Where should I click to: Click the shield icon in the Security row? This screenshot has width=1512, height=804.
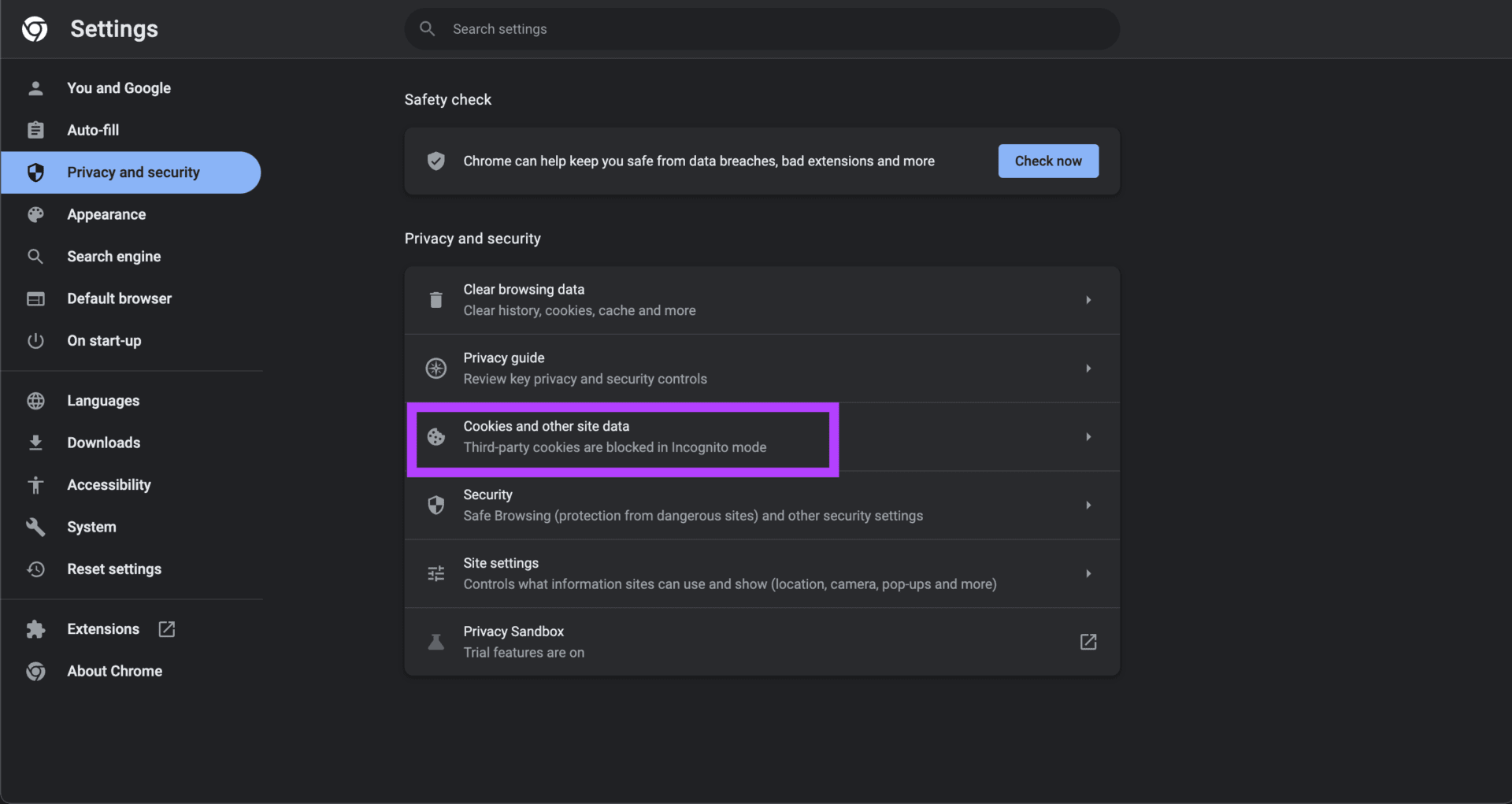click(x=435, y=506)
